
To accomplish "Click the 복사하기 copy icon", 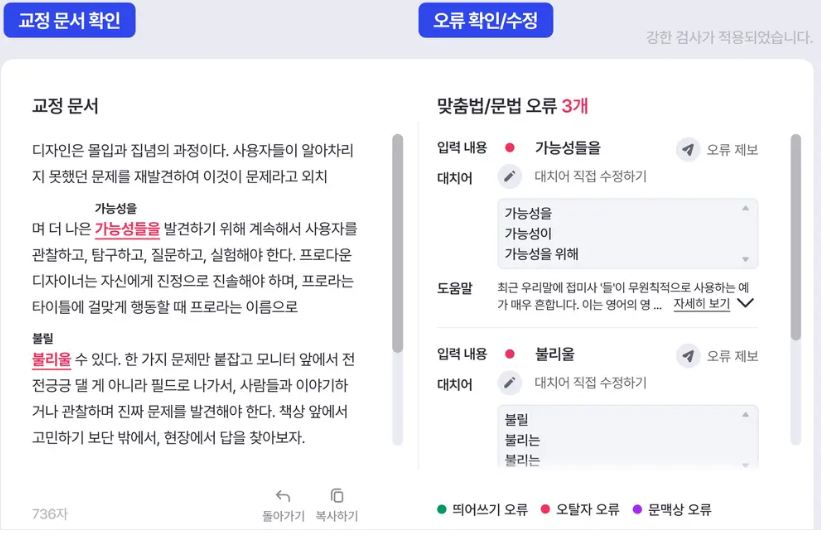I will (337, 496).
